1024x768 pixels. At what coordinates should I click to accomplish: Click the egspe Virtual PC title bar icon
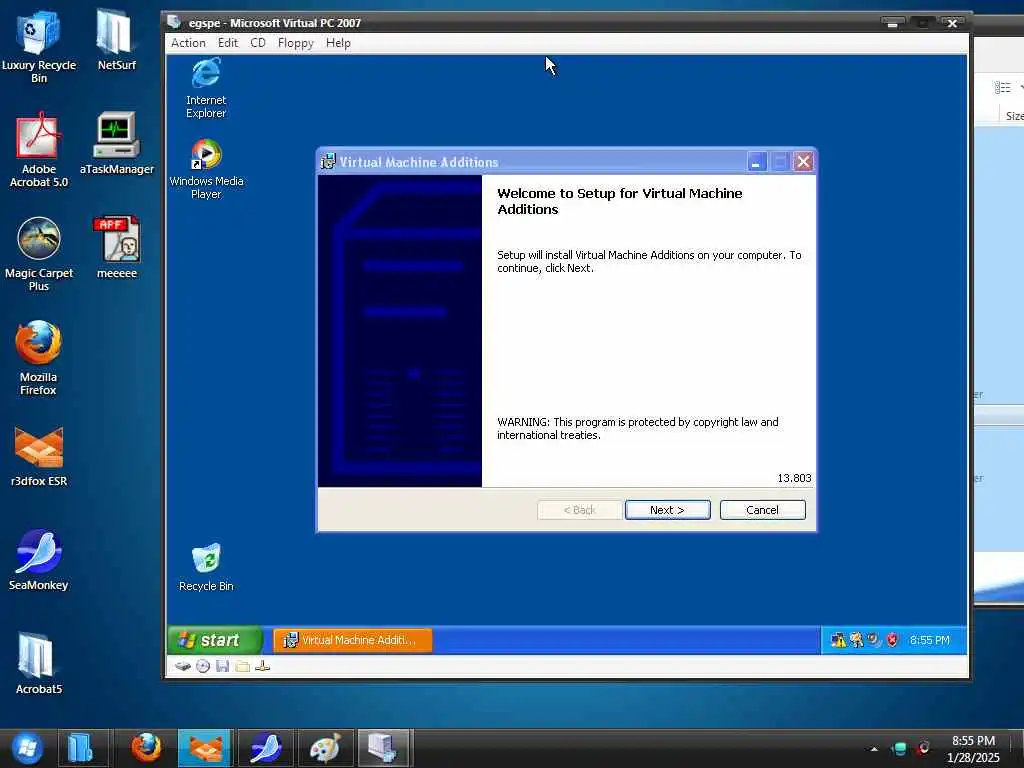[174, 22]
